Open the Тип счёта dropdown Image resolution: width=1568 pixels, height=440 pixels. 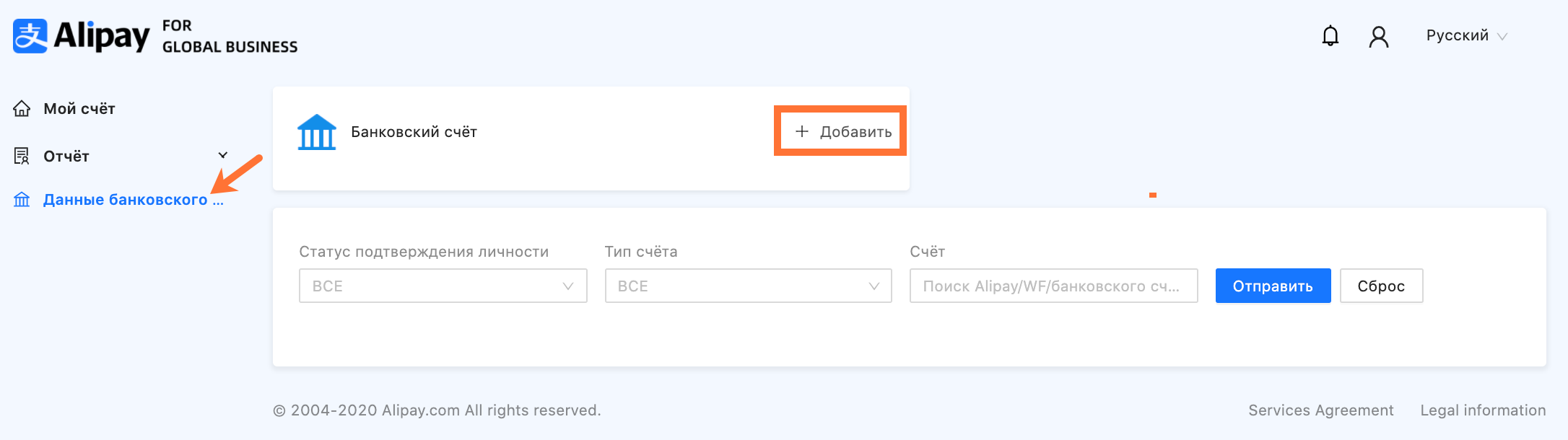click(749, 286)
